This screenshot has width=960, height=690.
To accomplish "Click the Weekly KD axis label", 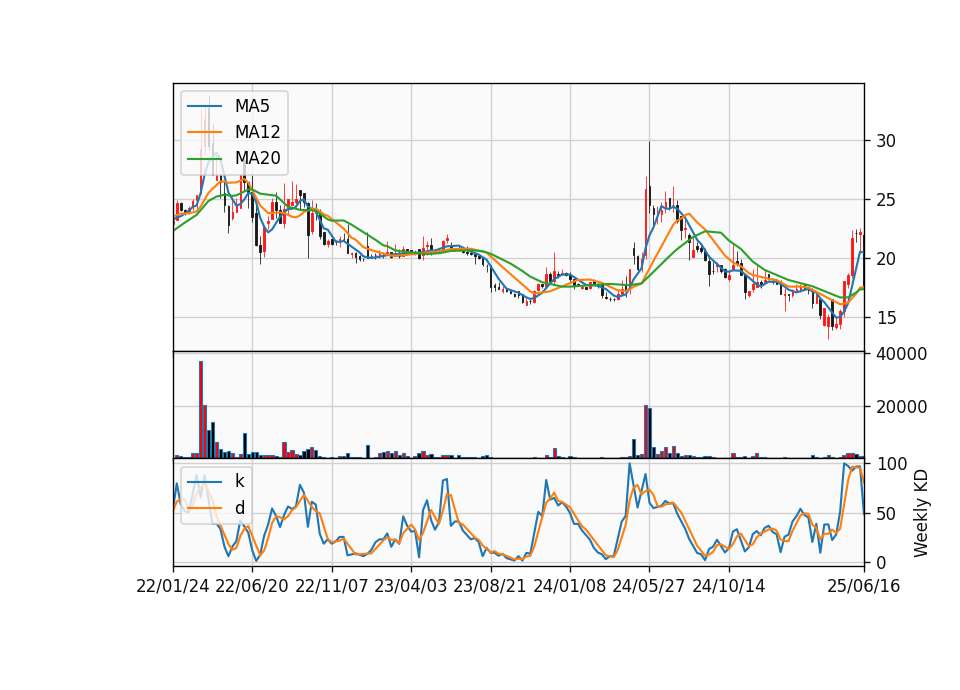I will tap(920, 513).
